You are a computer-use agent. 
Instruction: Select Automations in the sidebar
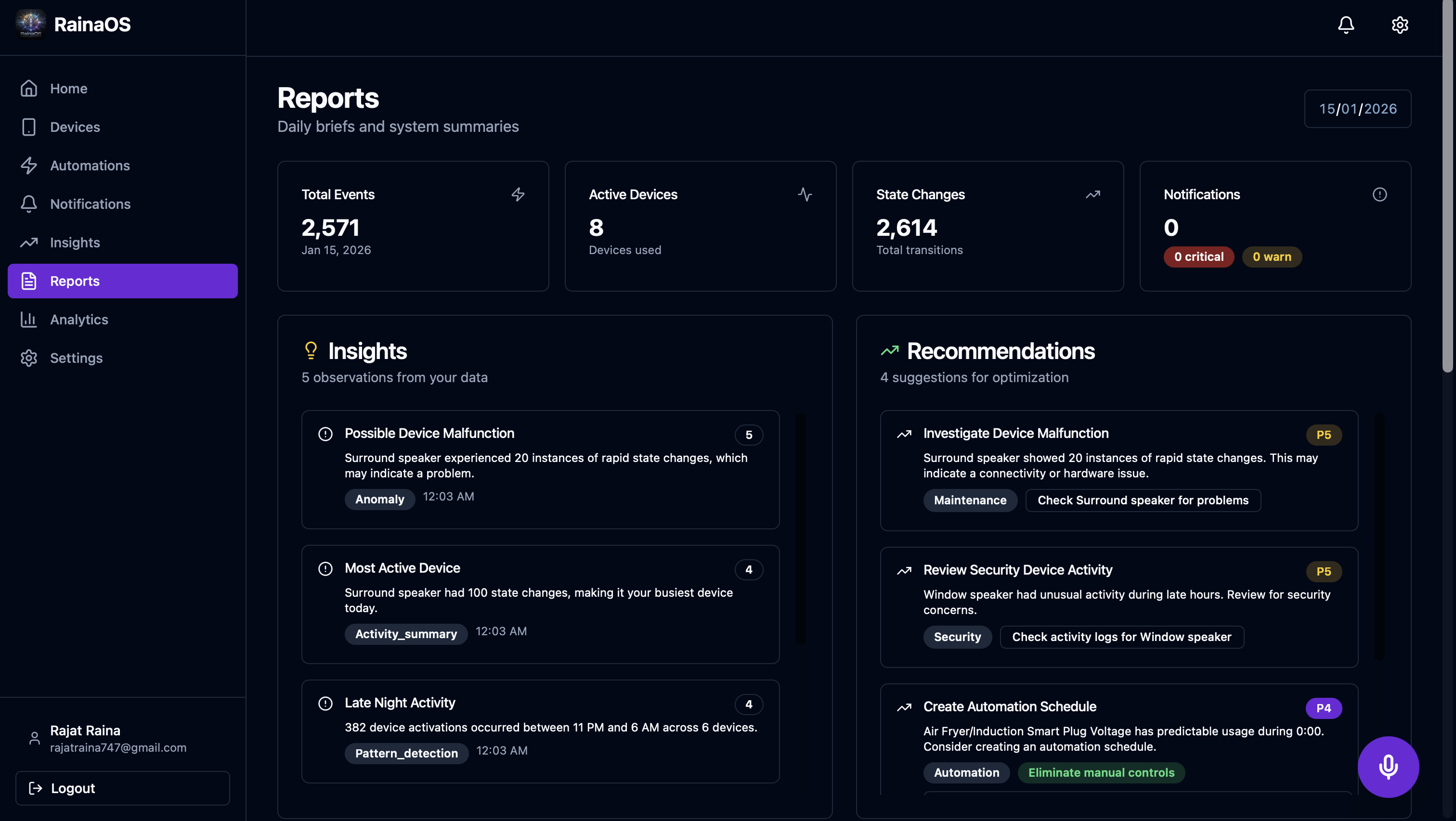coord(90,165)
